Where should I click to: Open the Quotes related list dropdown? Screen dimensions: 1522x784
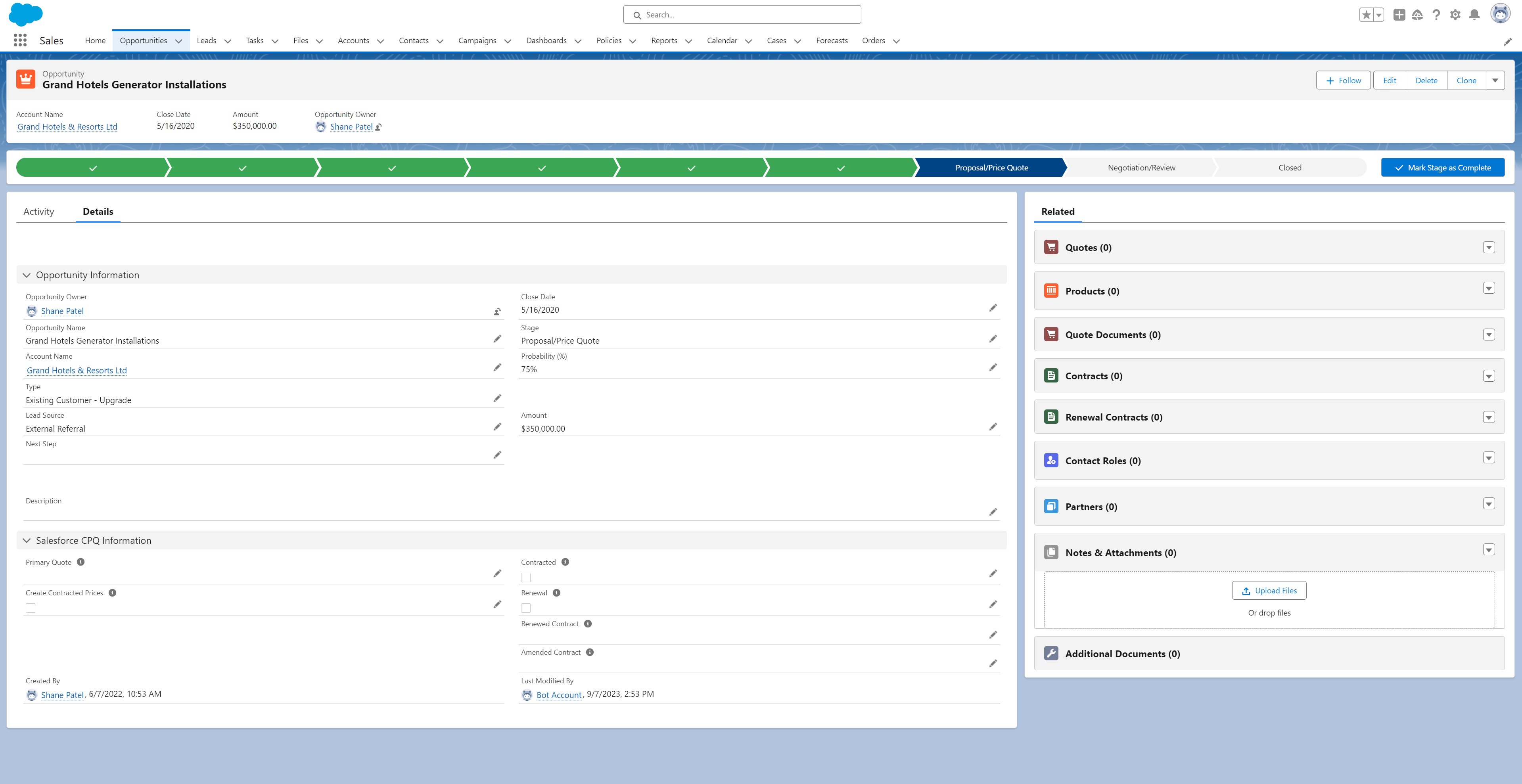(x=1488, y=247)
